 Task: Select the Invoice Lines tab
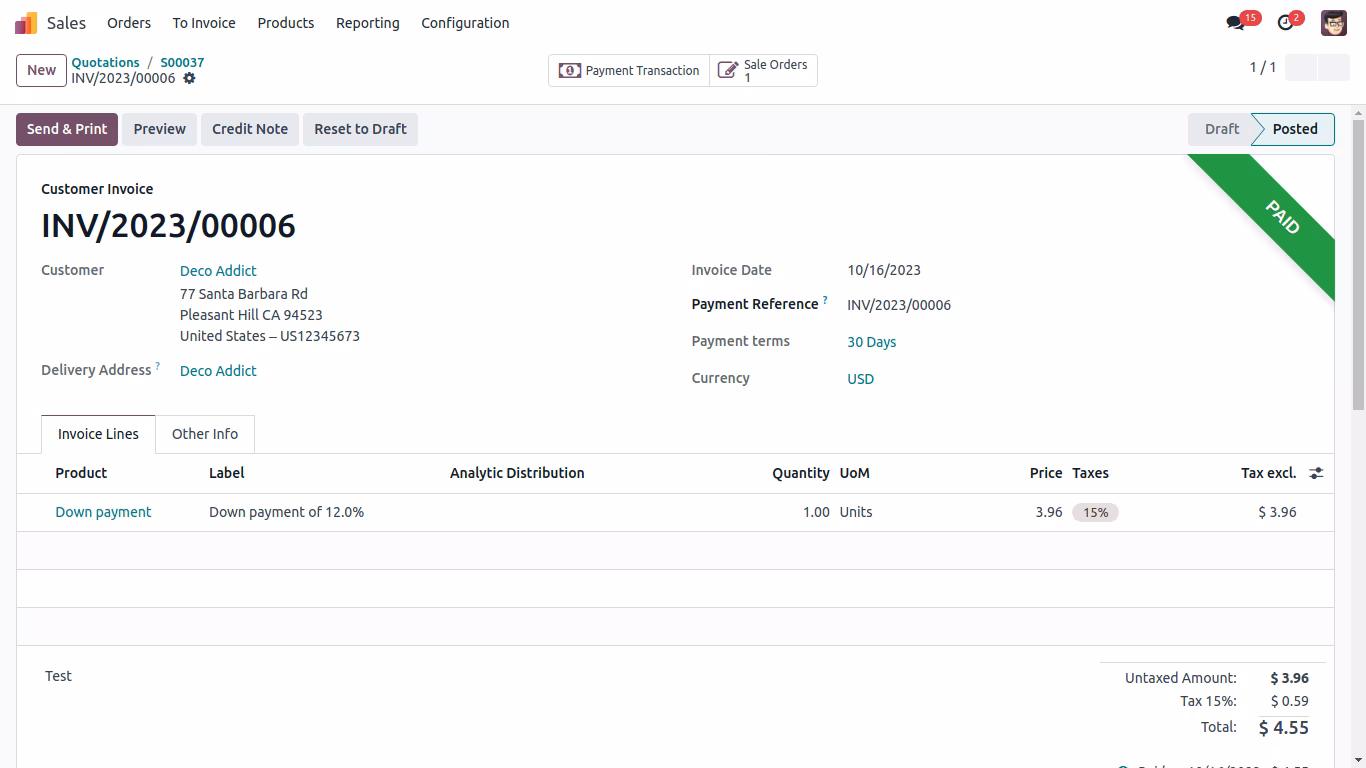pos(98,434)
